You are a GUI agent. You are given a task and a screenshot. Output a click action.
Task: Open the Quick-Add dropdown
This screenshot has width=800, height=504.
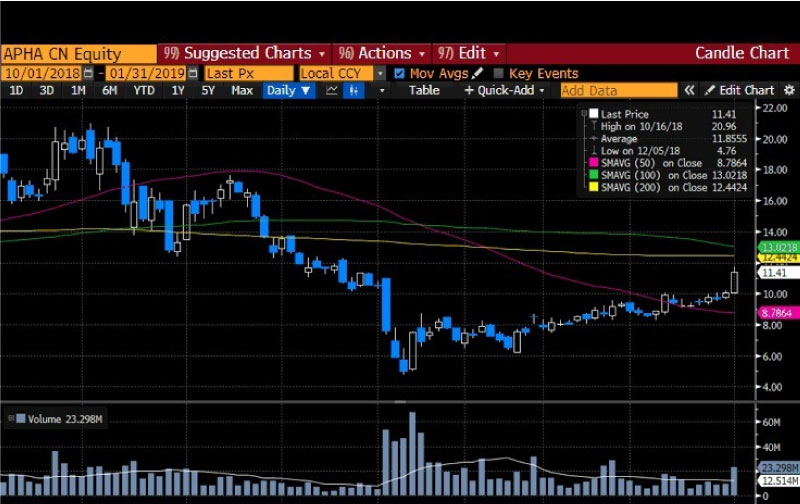point(505,90)
